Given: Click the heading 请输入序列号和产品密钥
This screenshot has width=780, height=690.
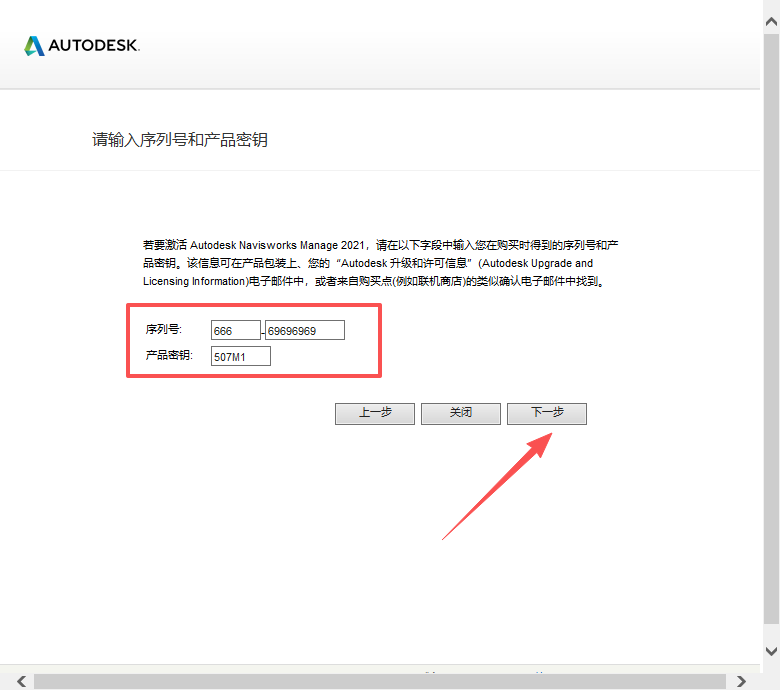Looking at the screenshot, I should click(x=180, y=140).
